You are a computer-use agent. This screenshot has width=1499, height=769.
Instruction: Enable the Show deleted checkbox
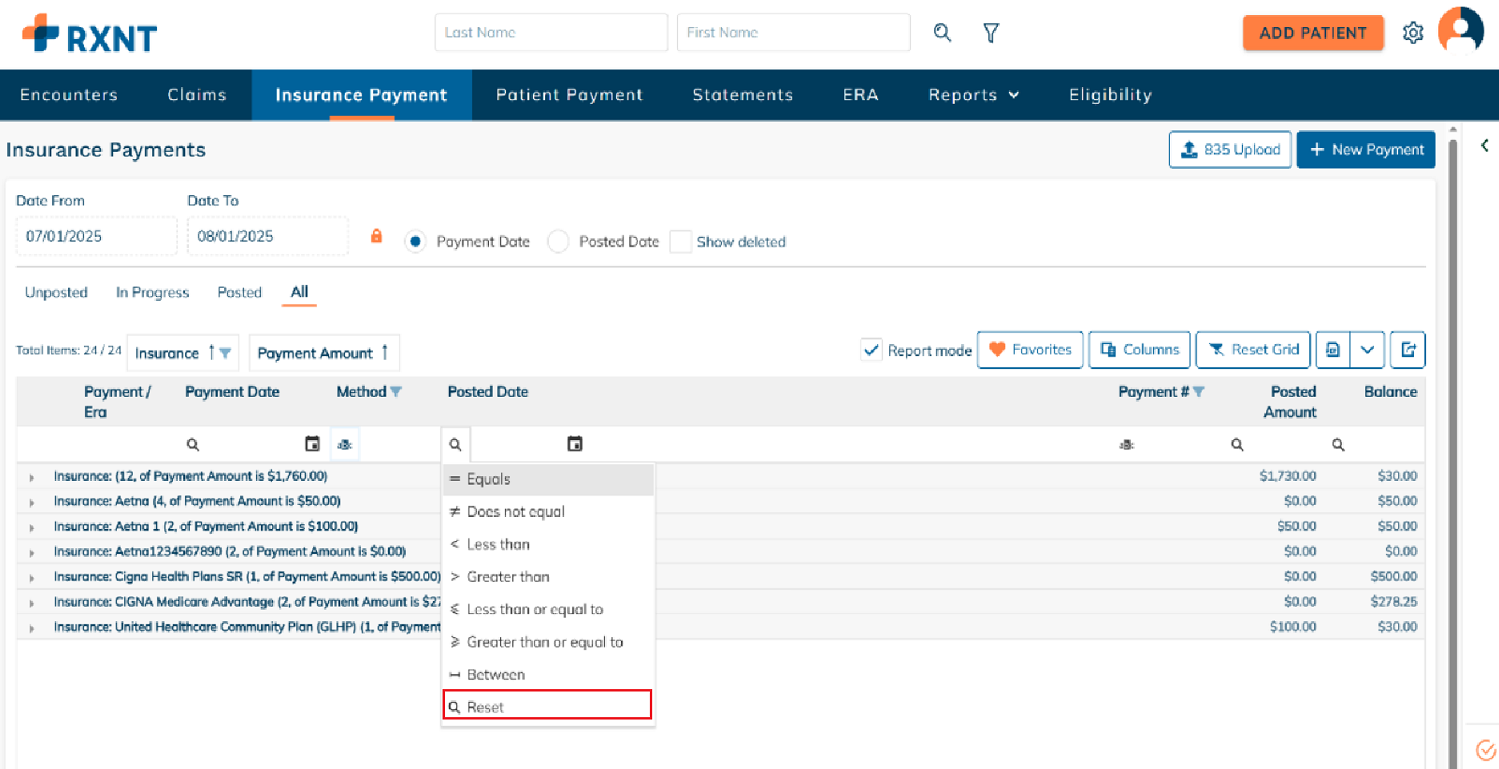tap(681, 242)
